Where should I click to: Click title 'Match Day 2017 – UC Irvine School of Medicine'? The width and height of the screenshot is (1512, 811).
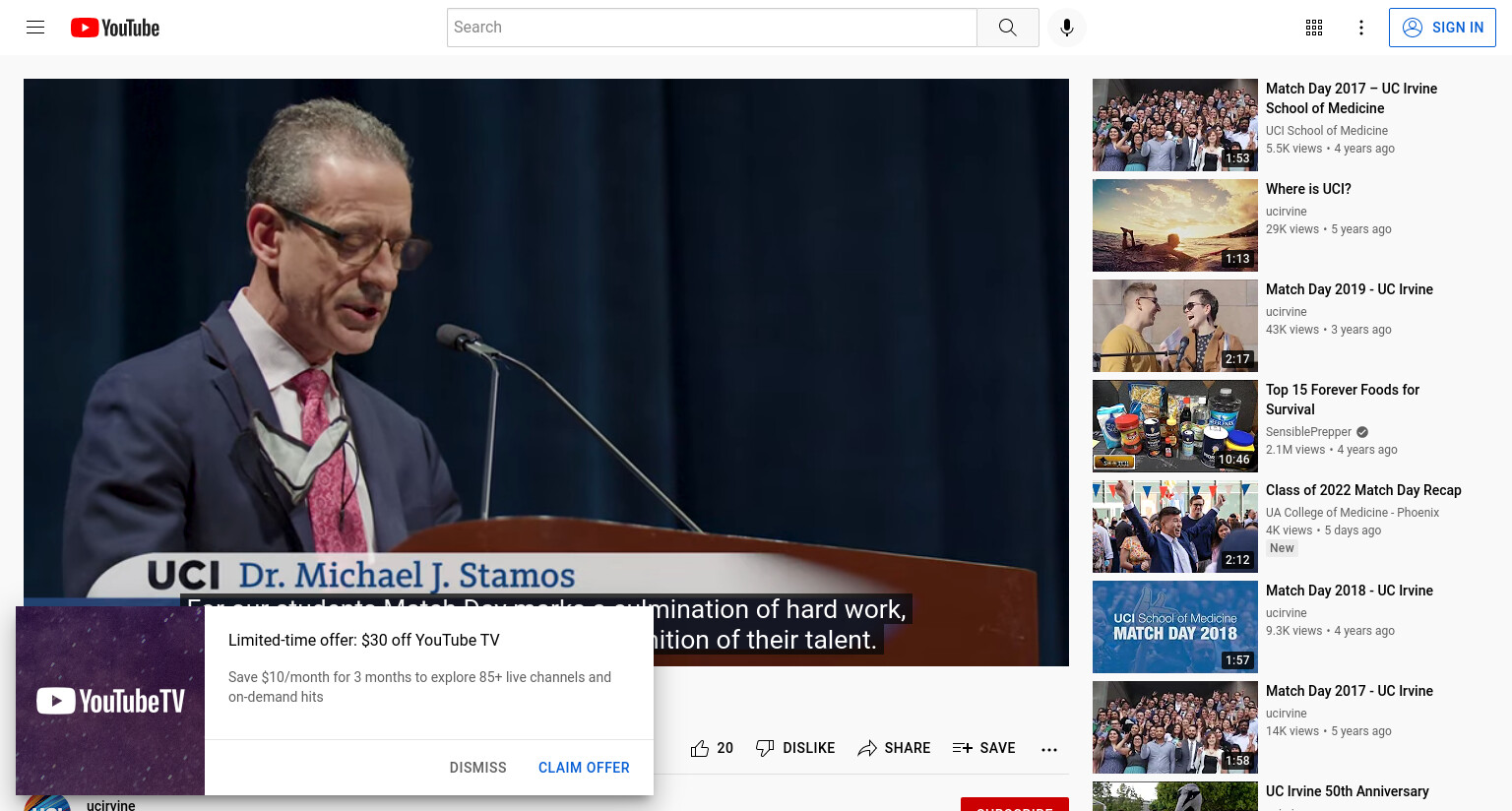[x=1352, y=98]
